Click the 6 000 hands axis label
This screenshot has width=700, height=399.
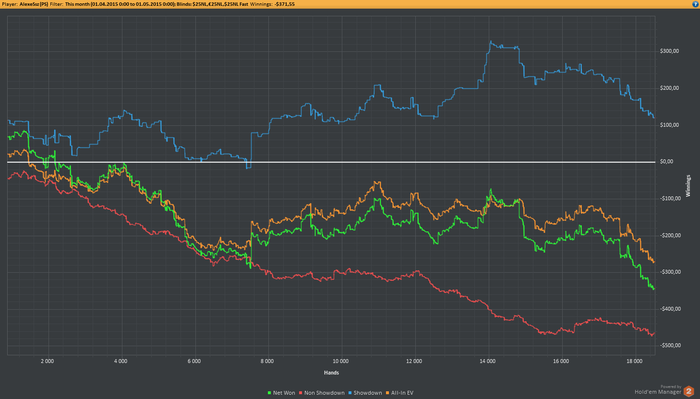(x=194, y=361)
